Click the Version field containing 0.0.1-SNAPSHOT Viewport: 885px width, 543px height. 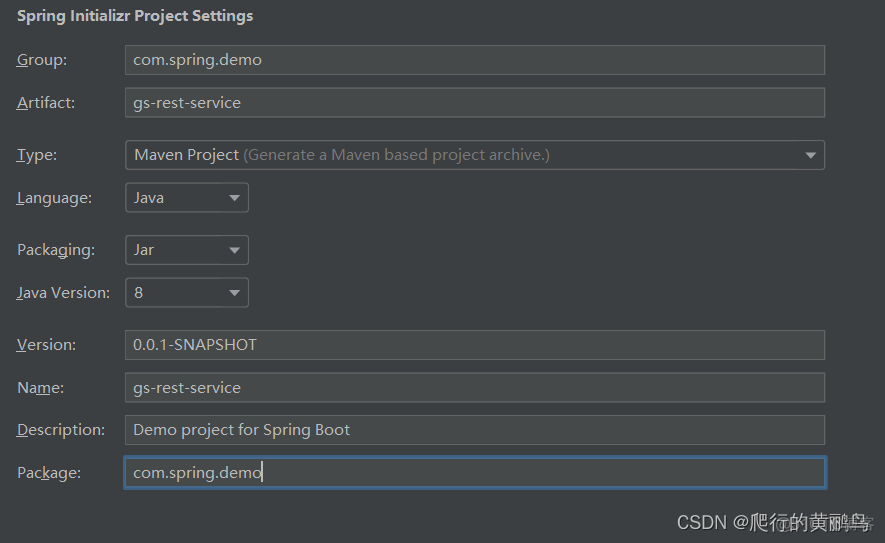pos(474,345)
